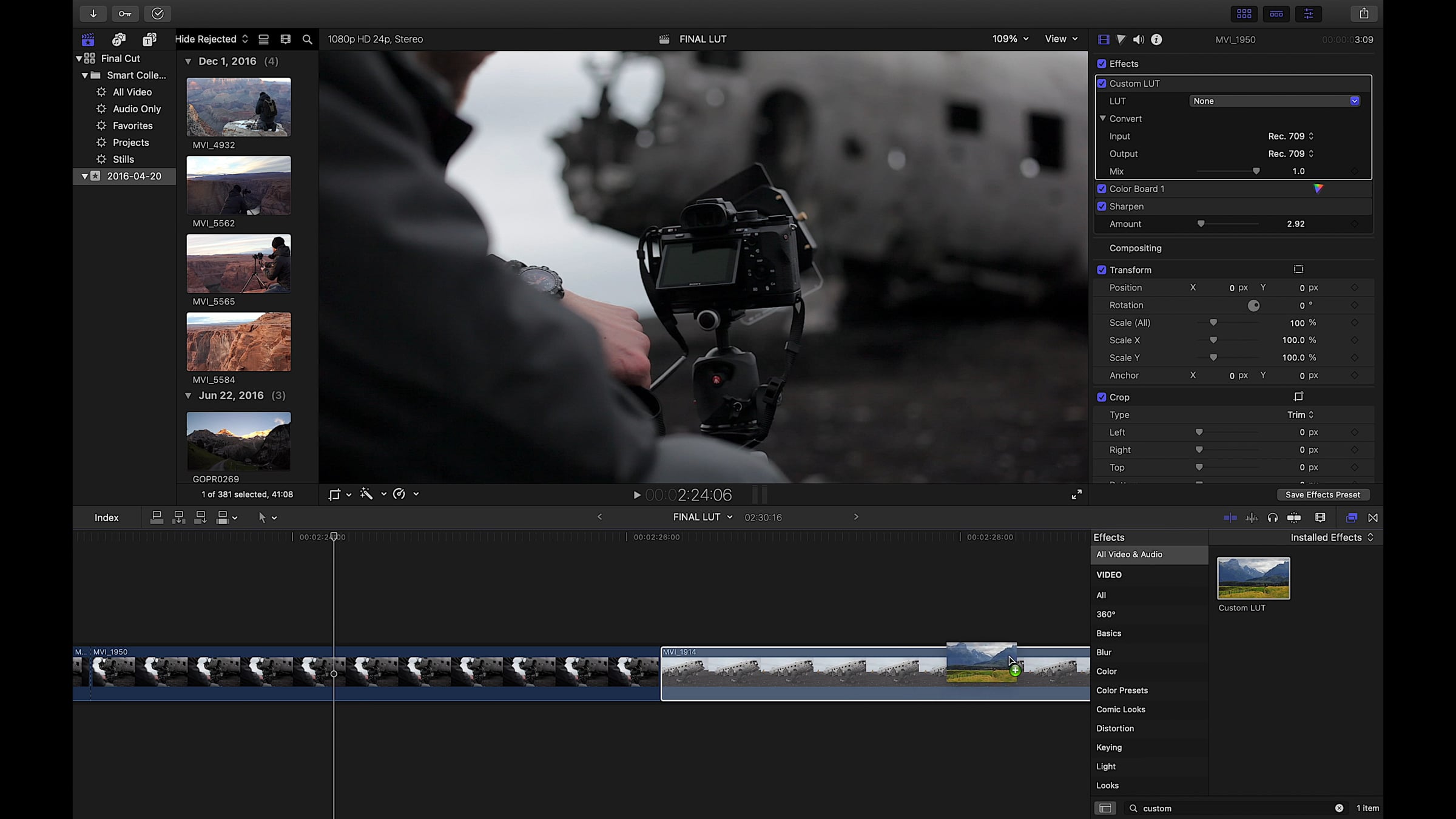Viewport: 1456px width, 819px height.
Task: Click the browser search magnifier icon
Action: (307, 39)
